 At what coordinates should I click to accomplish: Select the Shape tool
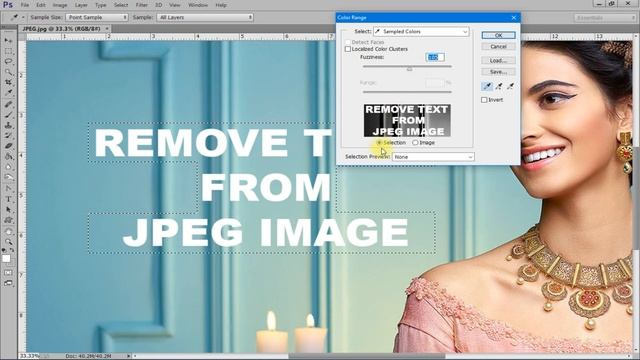[8, 220]
